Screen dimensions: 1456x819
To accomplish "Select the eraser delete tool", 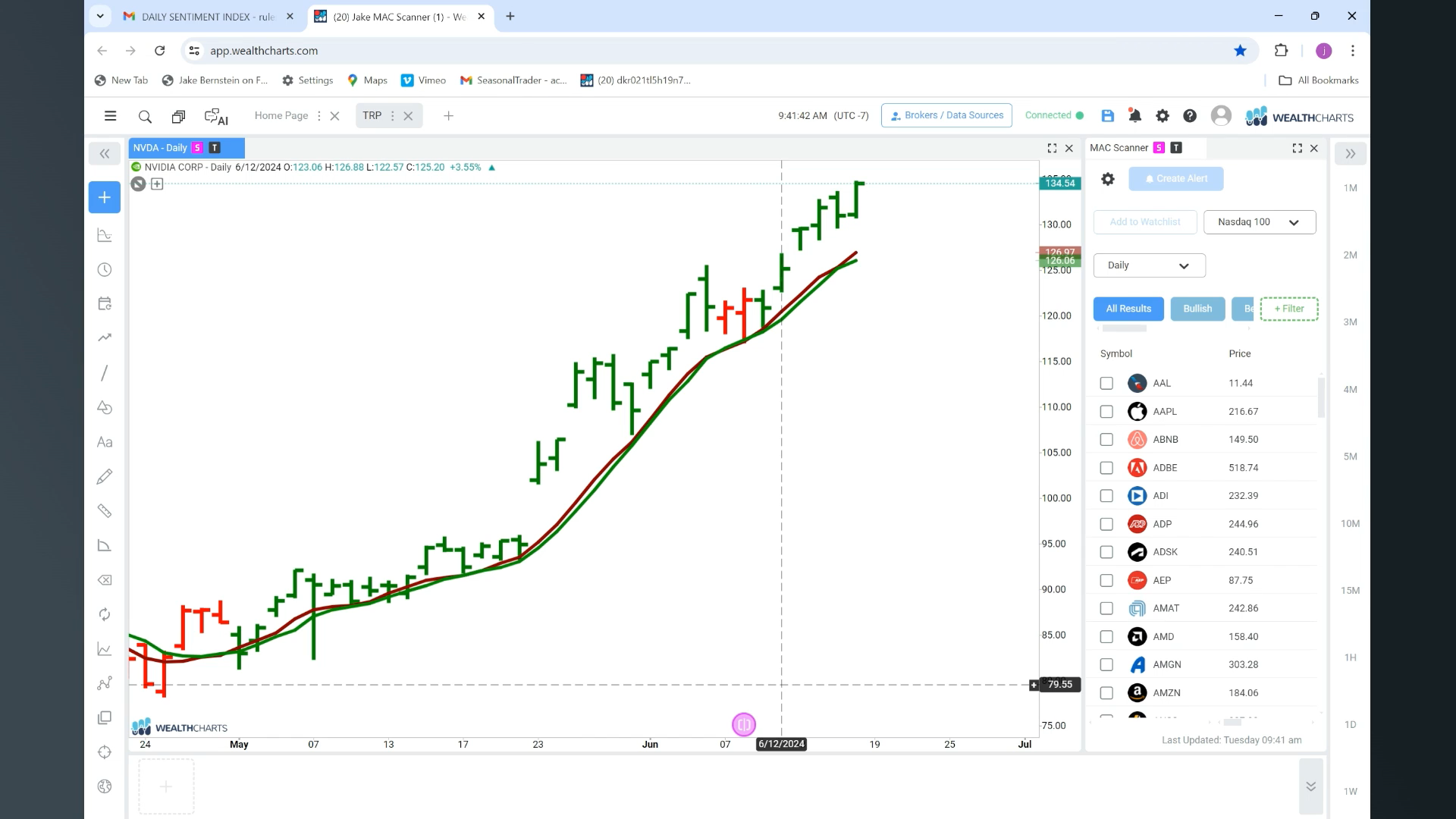I will pyautogui.click(x=105, y=580).
